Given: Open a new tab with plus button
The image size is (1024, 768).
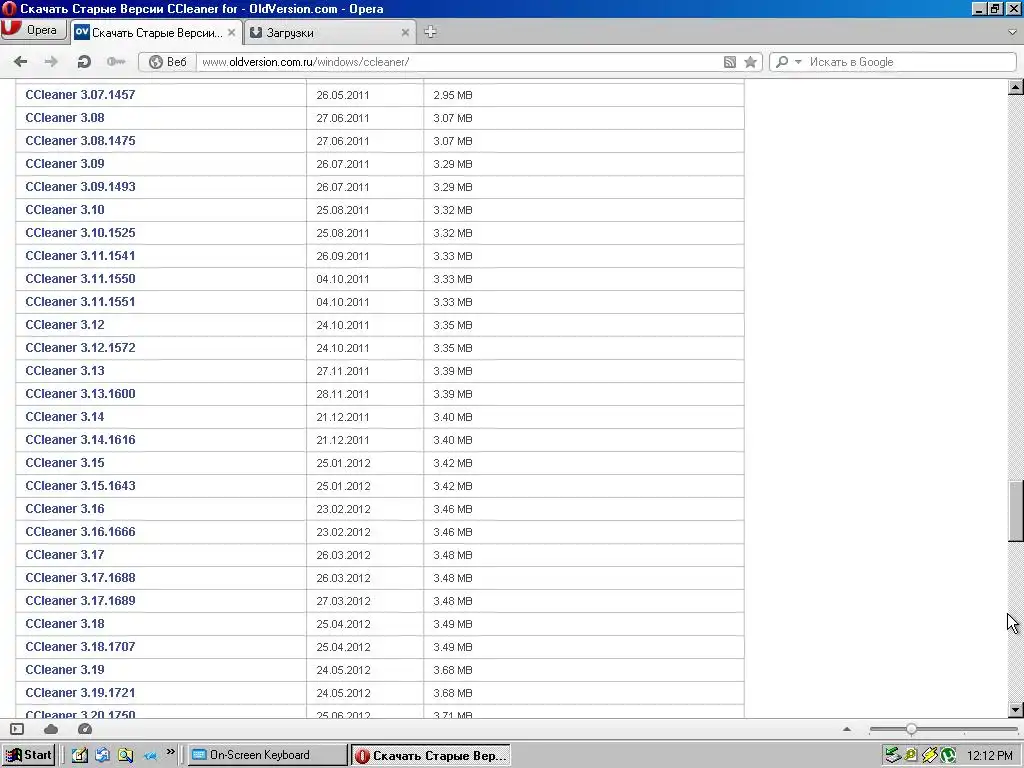Looking at the screenshot, I should [430, 31].
